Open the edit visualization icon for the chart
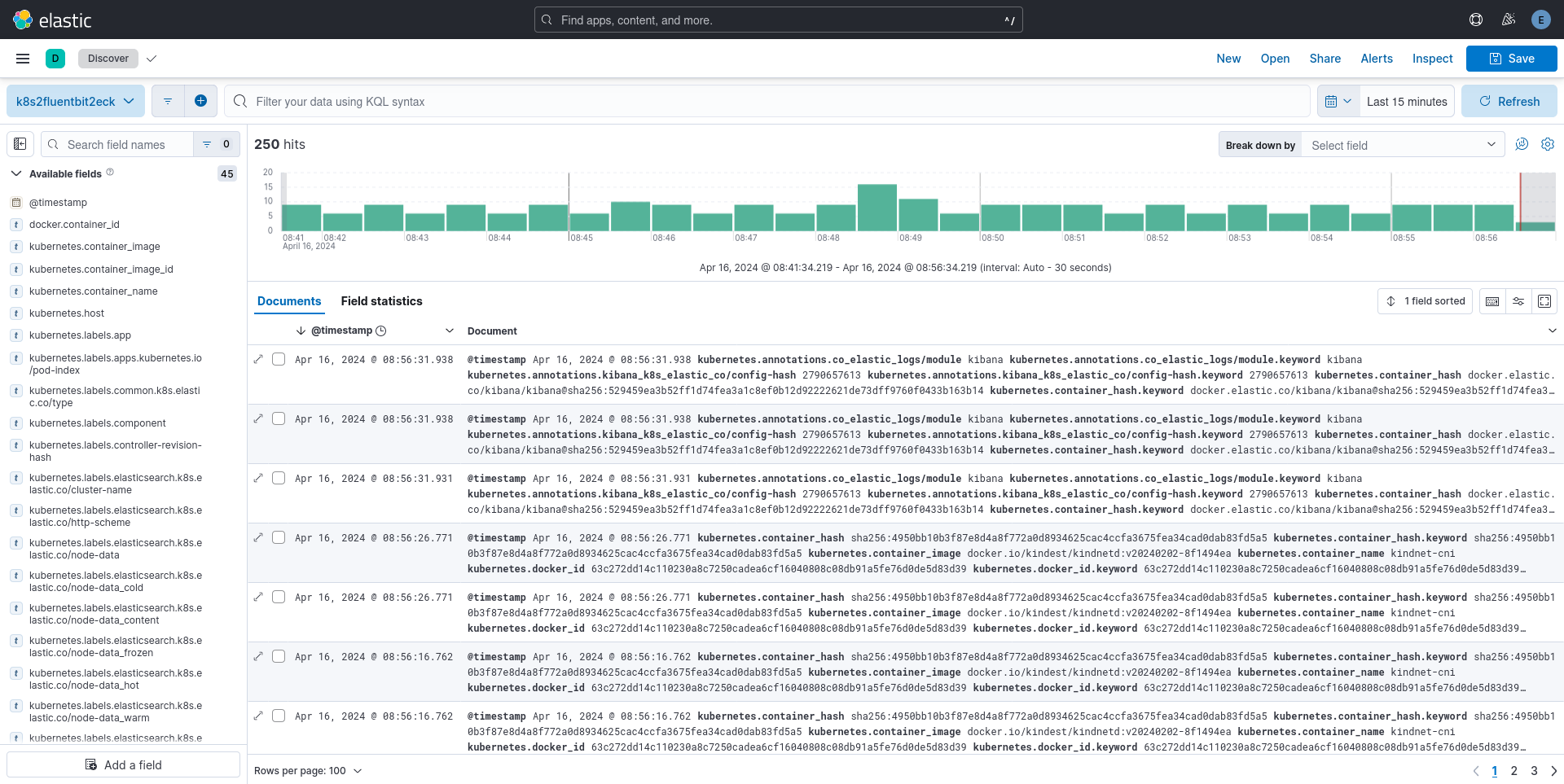 (x=1521, y=144)
